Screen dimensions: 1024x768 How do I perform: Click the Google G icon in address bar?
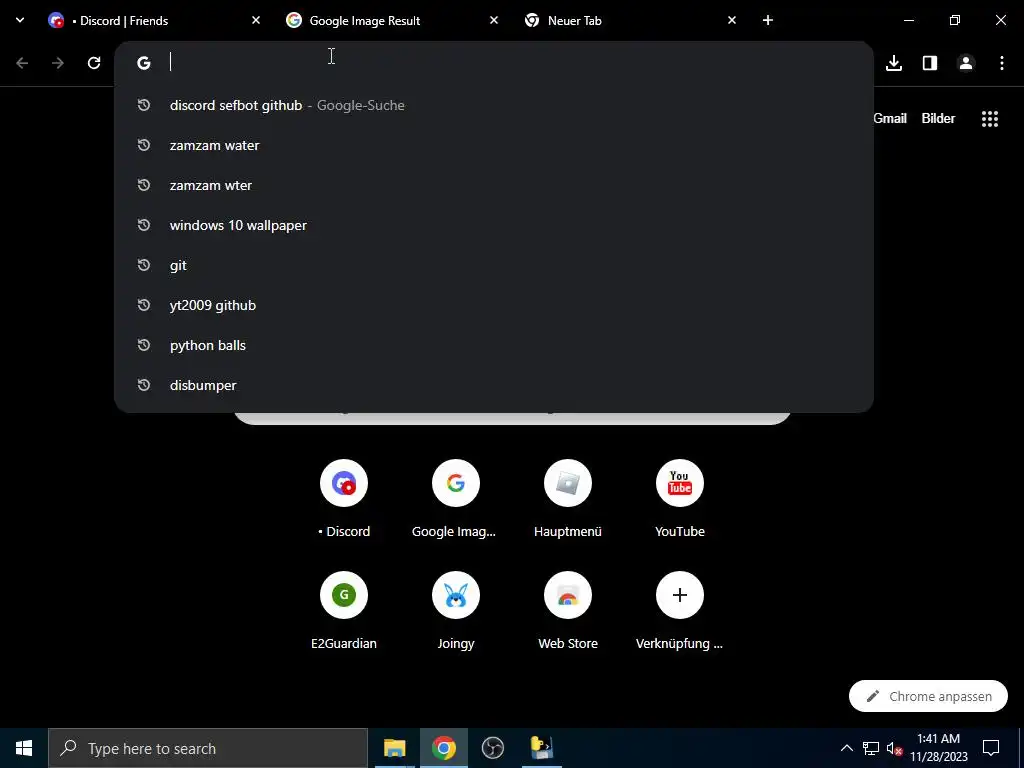[x=144, y=63]
